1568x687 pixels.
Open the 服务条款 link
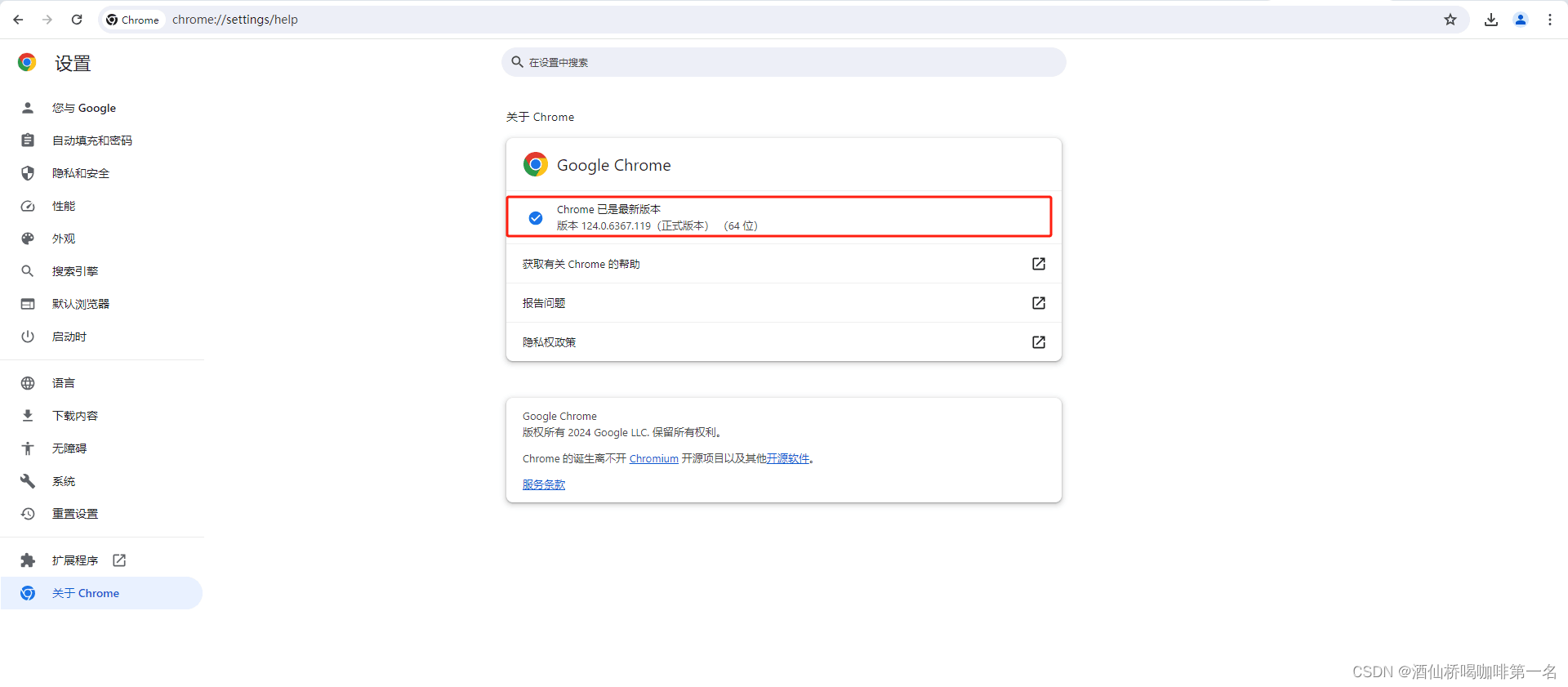[544, 484]
